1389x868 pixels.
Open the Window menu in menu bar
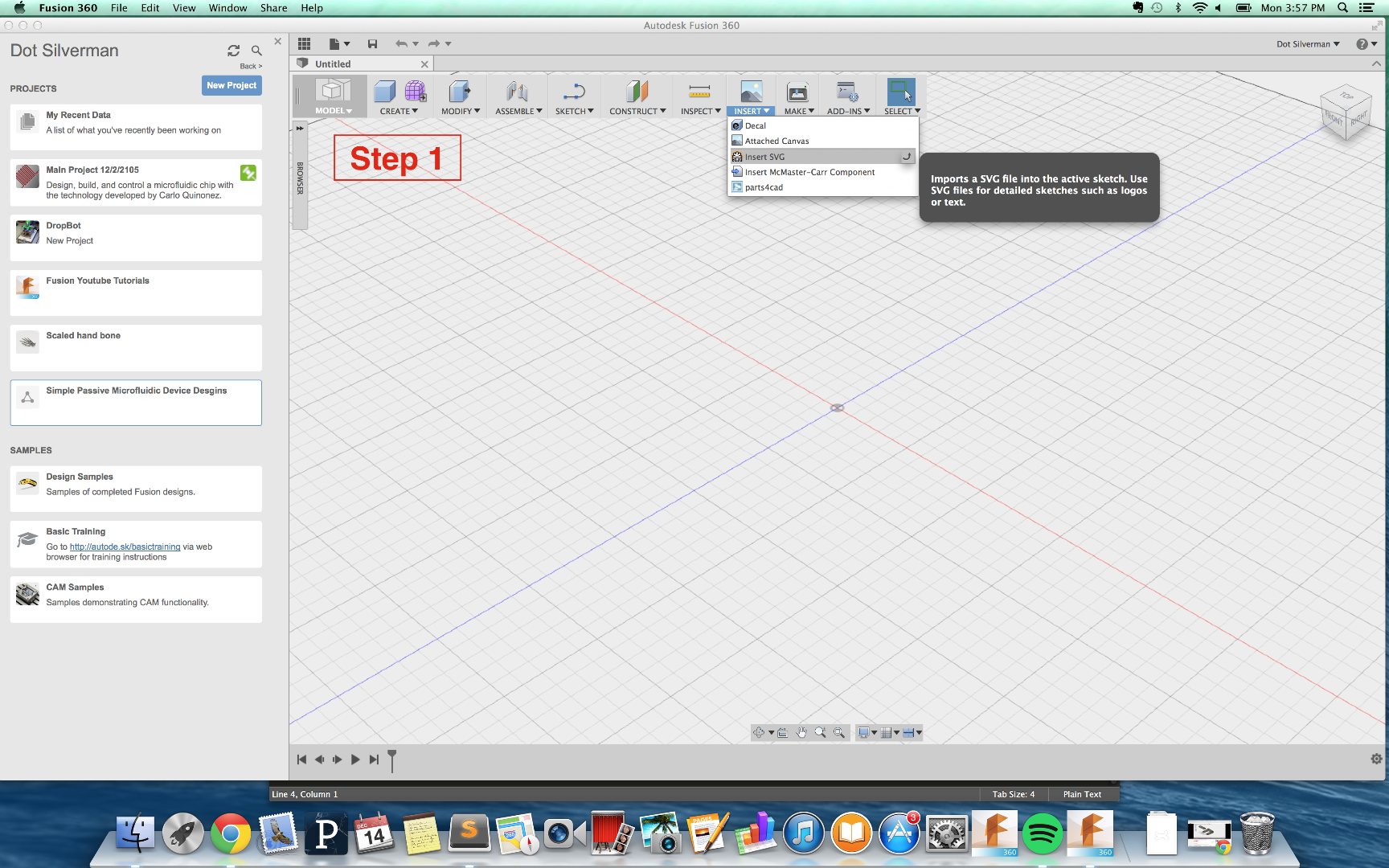(227, 8)
